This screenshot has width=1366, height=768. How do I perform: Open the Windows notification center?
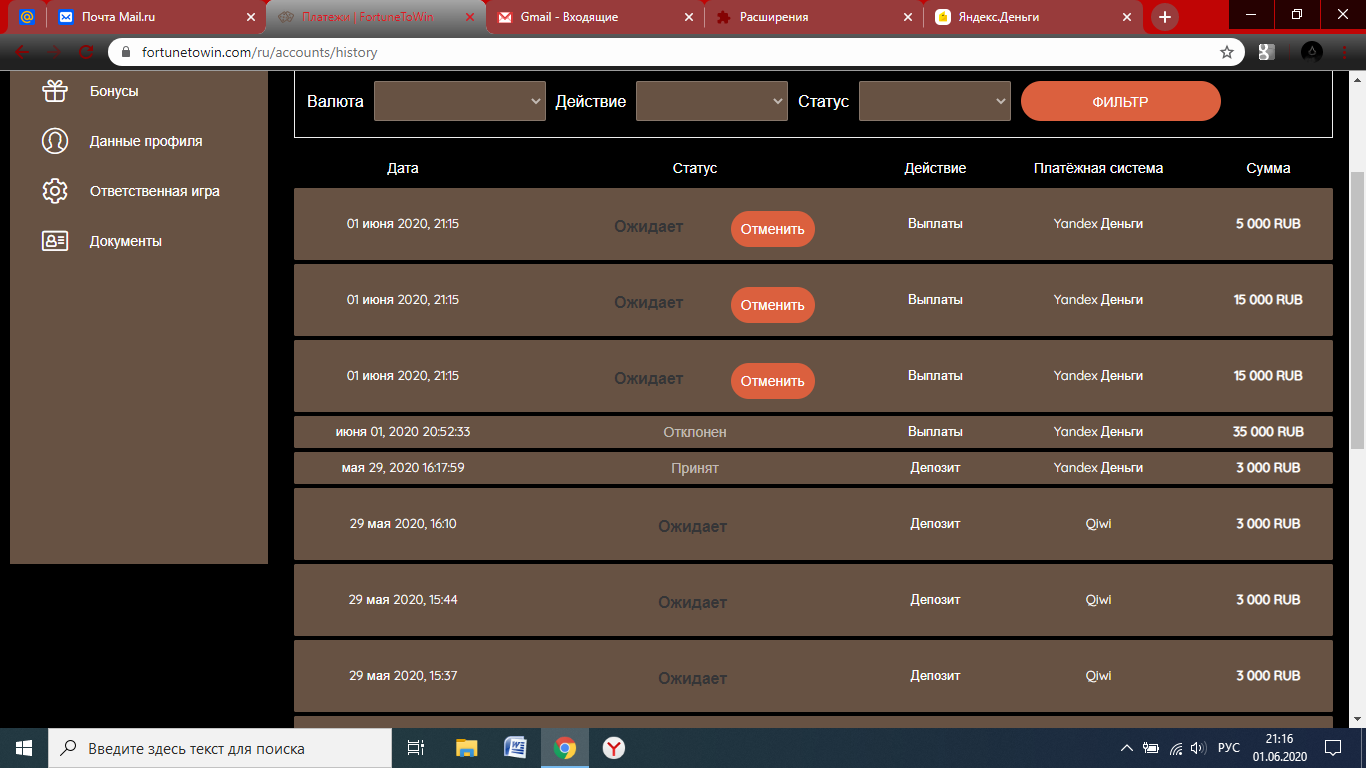(x=1333, y=748)
